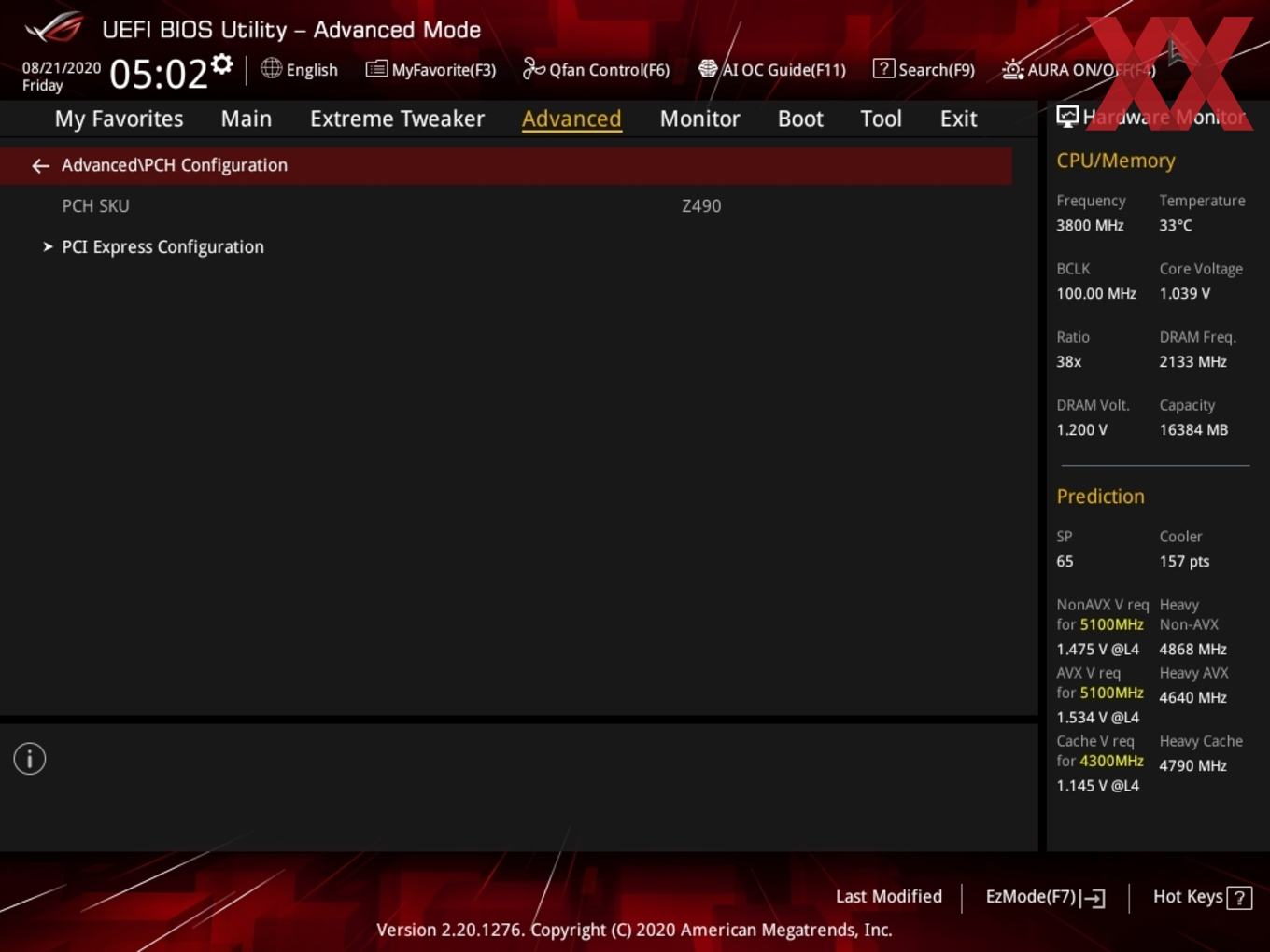
Task: Click the 3800 MHz frequency value
Action: tap(1090, 225)
